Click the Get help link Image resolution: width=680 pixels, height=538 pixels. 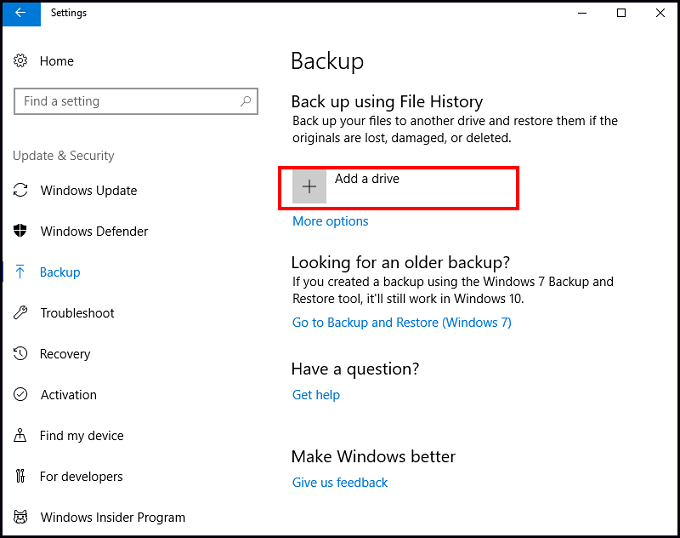coord(316,395)
